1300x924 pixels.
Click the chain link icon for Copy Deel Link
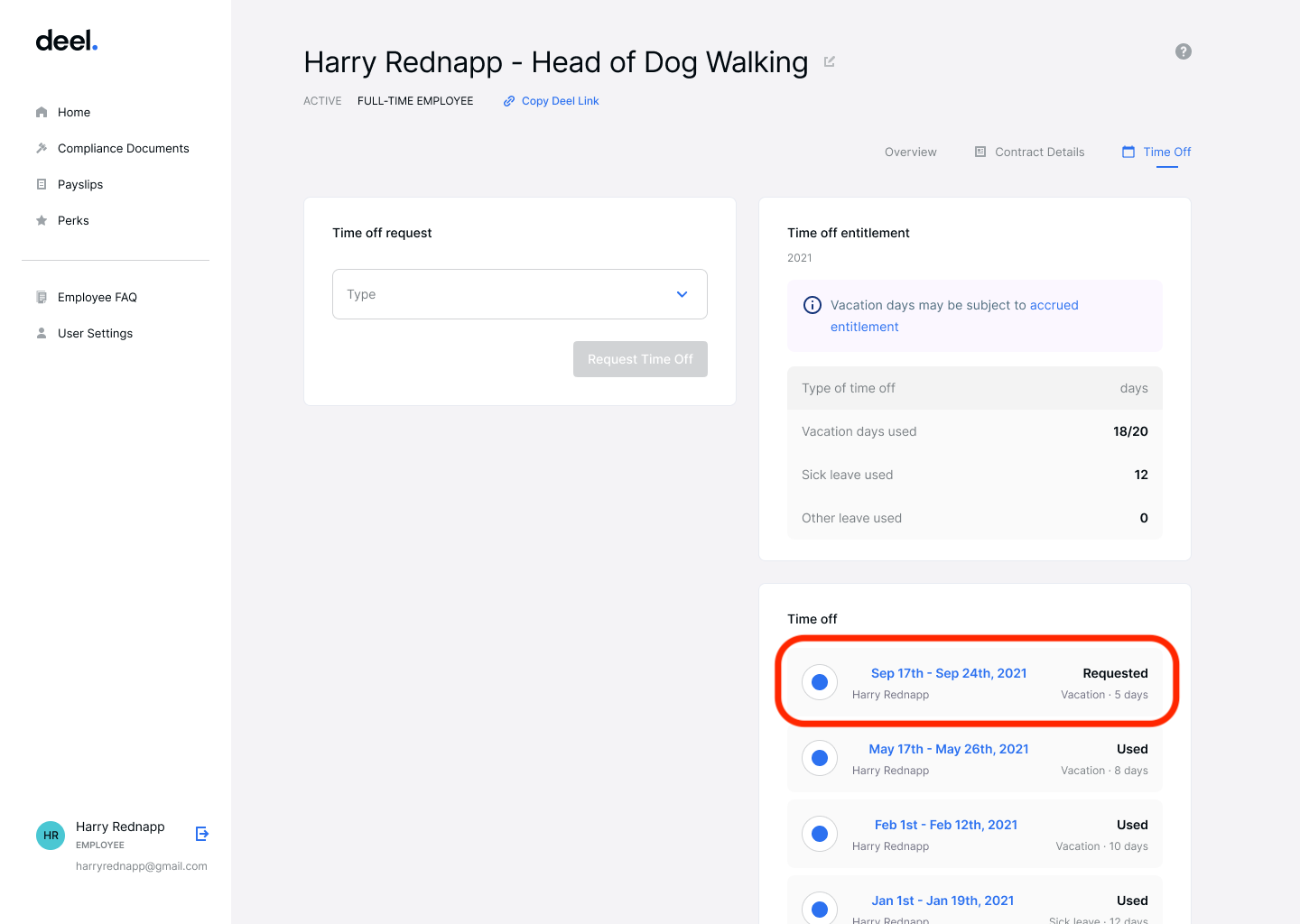click(x=508, y=100)
